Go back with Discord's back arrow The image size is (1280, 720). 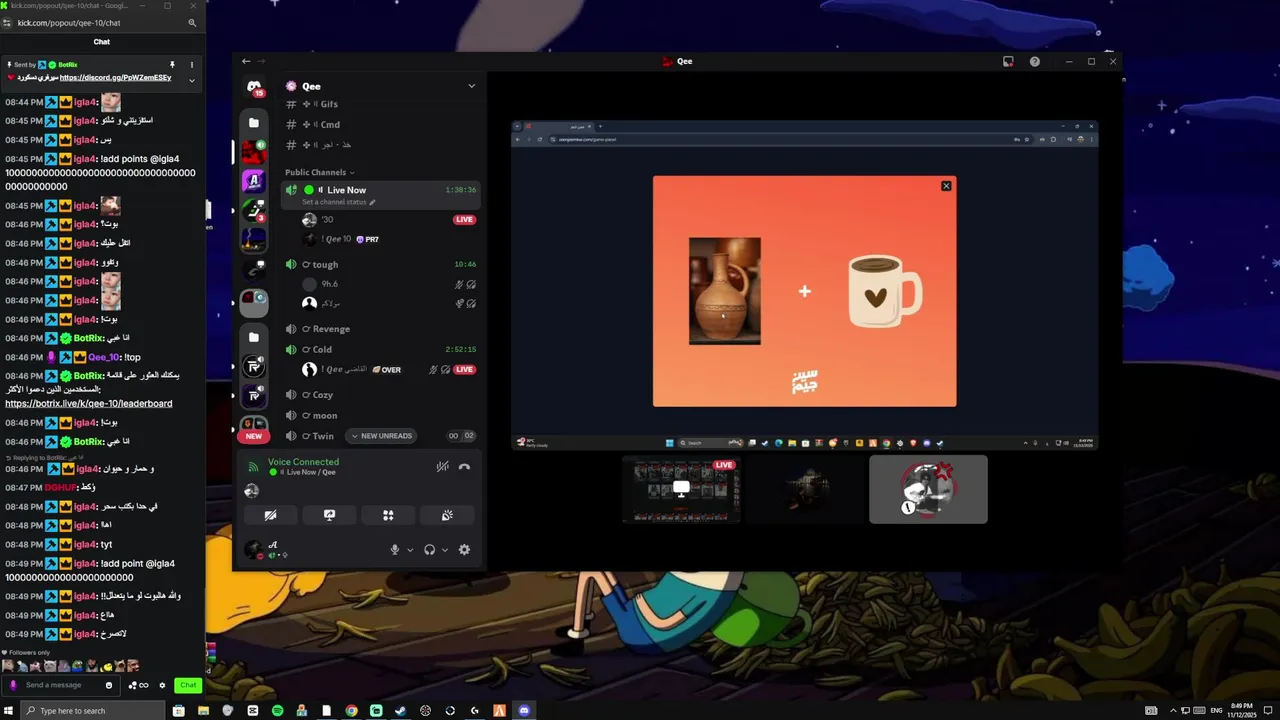coord(246,61)
